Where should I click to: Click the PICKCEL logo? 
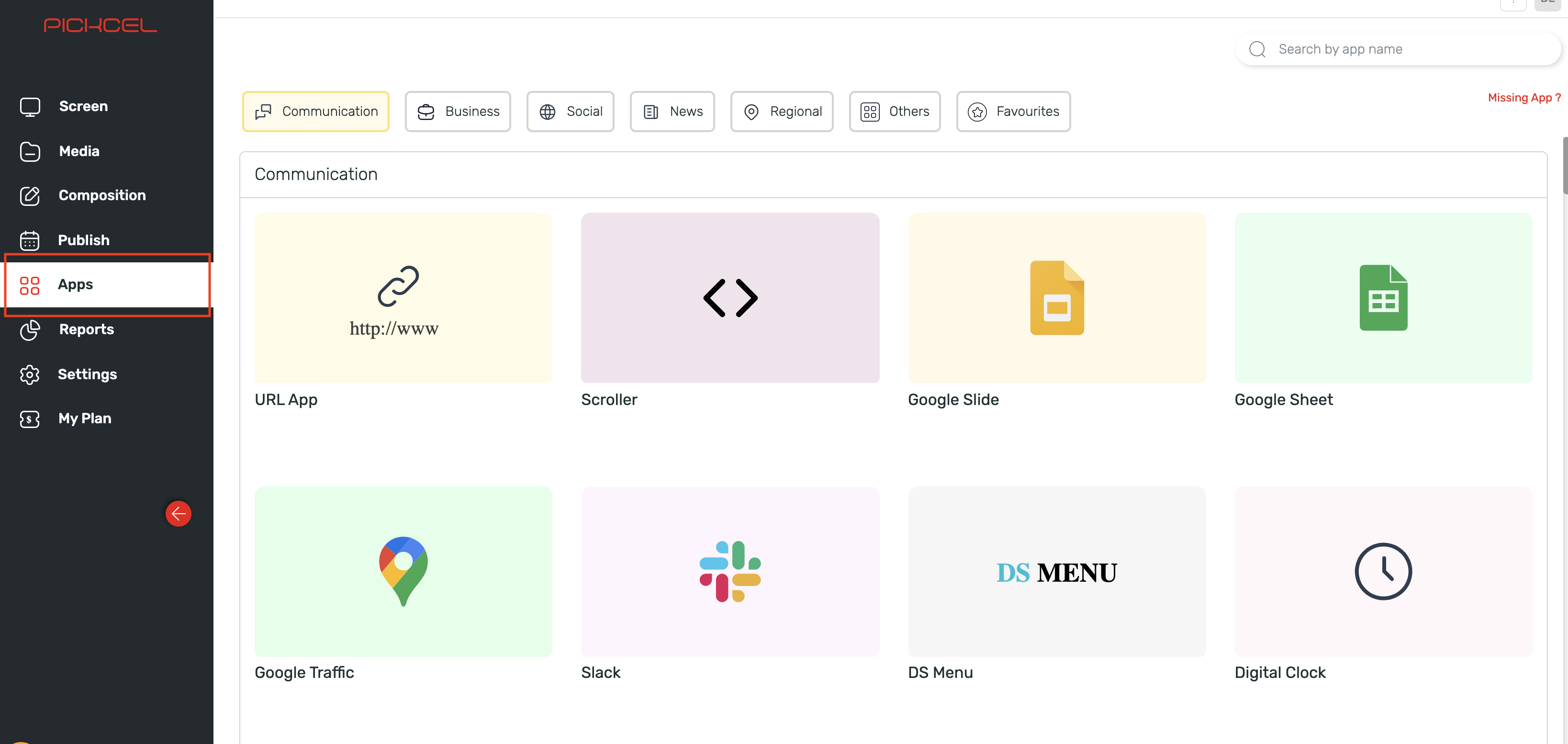tap(101, 25)
